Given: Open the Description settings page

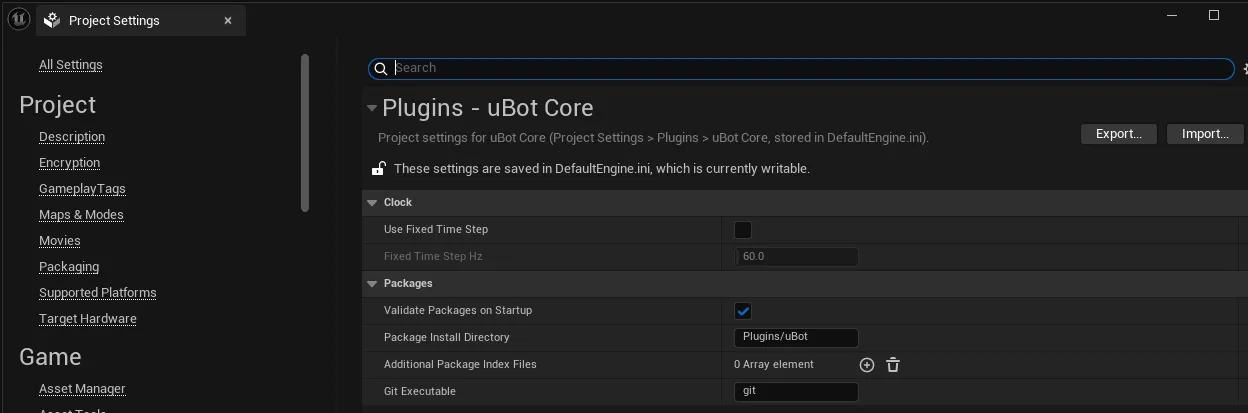Looking at the screenshot, I should [72, 137].
